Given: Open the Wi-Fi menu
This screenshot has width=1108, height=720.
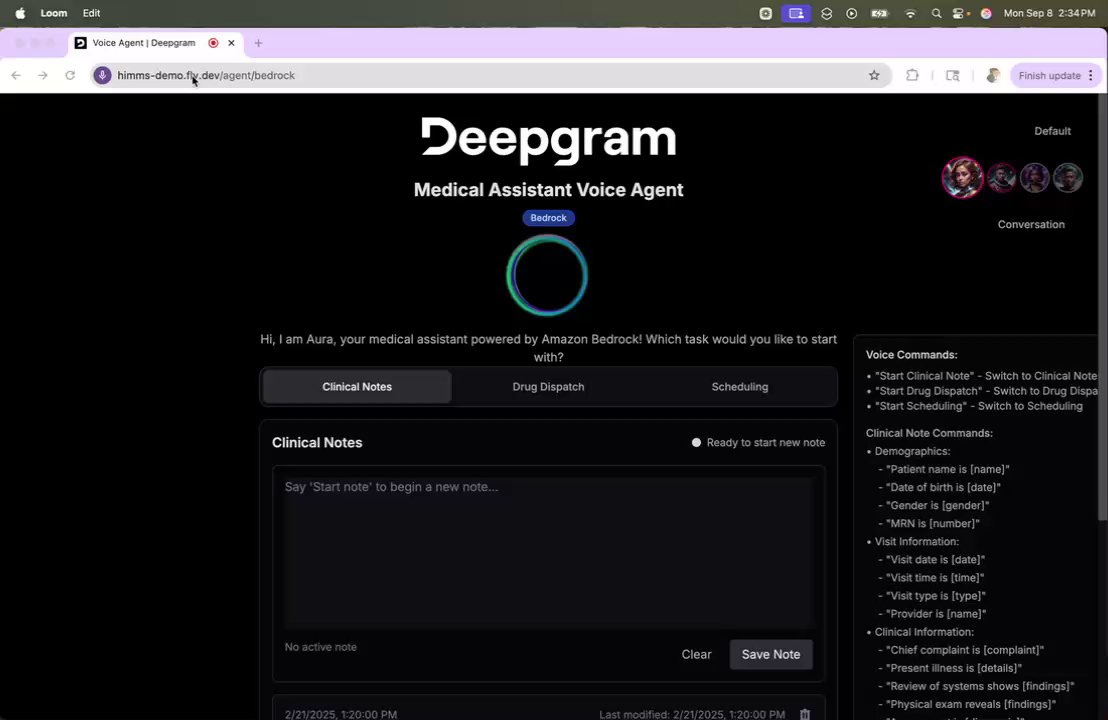Looking at the screenshot, I should pos(910,13).
